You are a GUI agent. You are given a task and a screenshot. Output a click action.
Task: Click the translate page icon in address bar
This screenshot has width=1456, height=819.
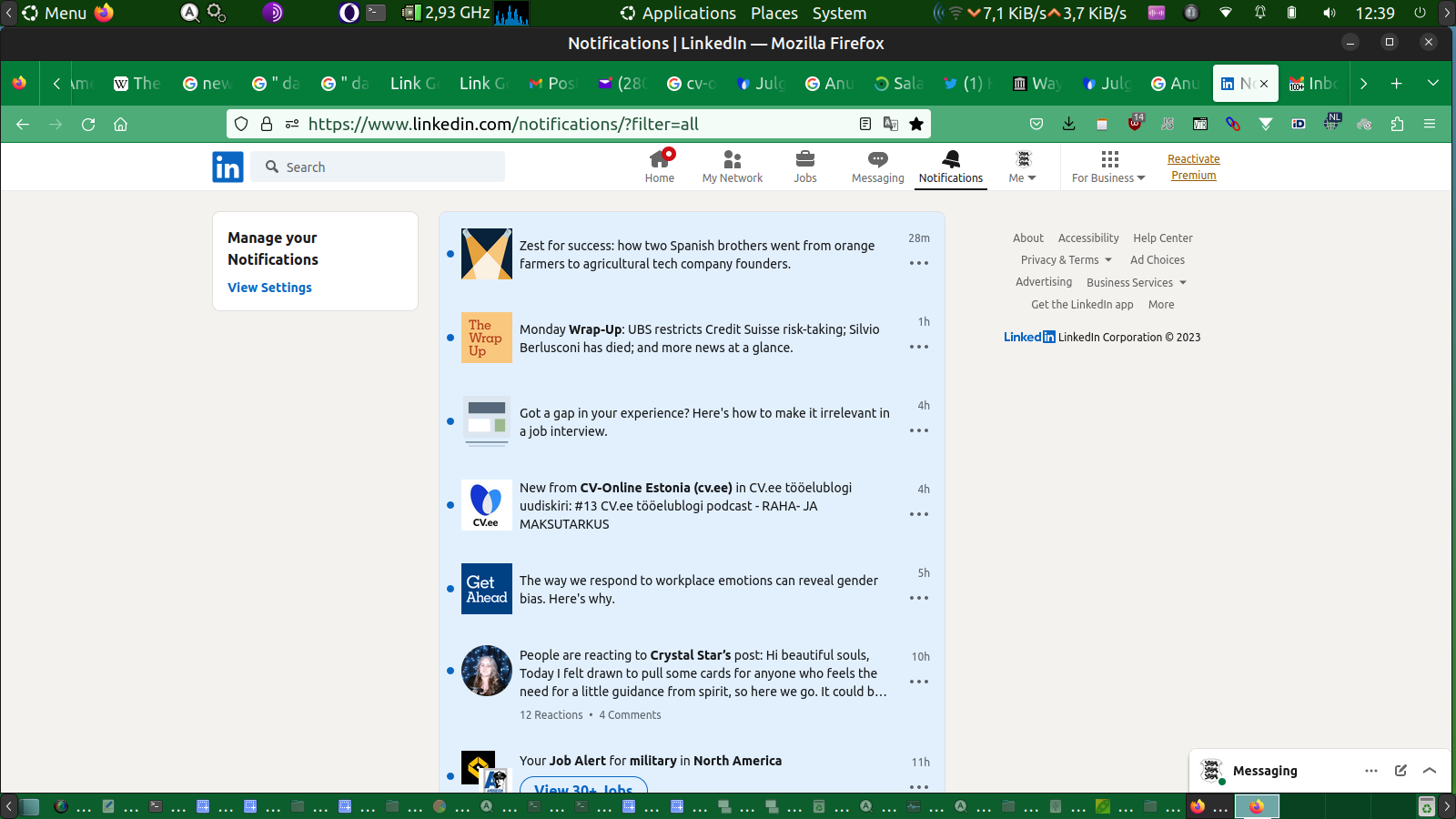pyautogui.click(x=891, y=124)
